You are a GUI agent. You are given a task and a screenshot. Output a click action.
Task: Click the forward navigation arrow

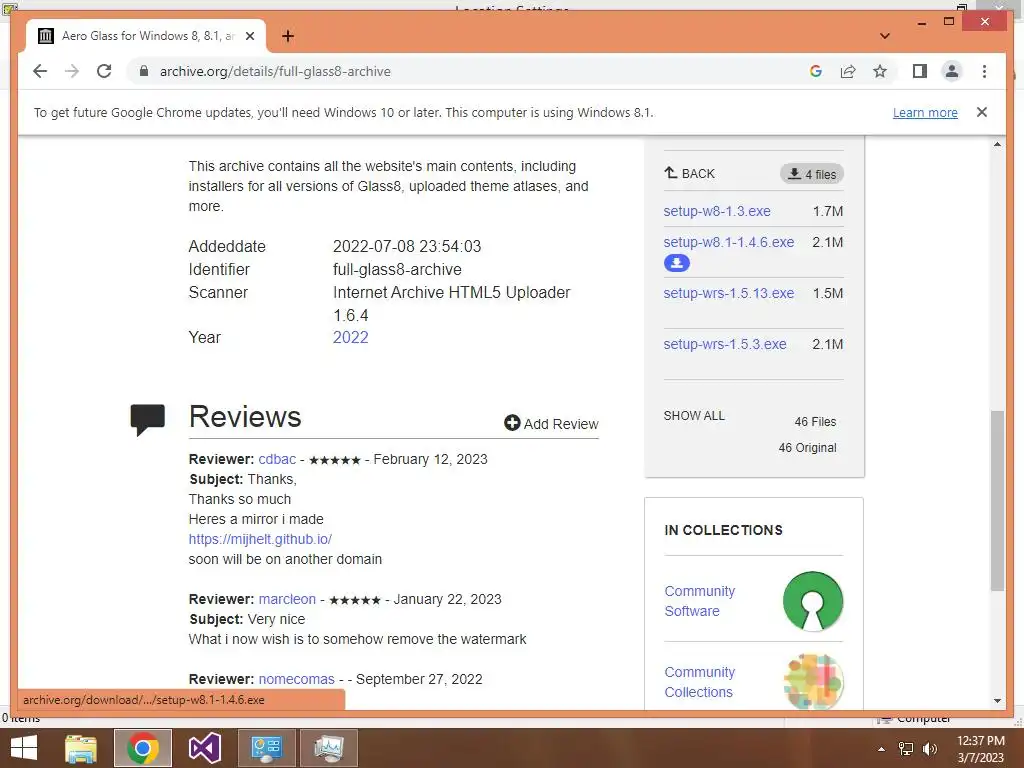pyautogui.click(x=72, y=71)
